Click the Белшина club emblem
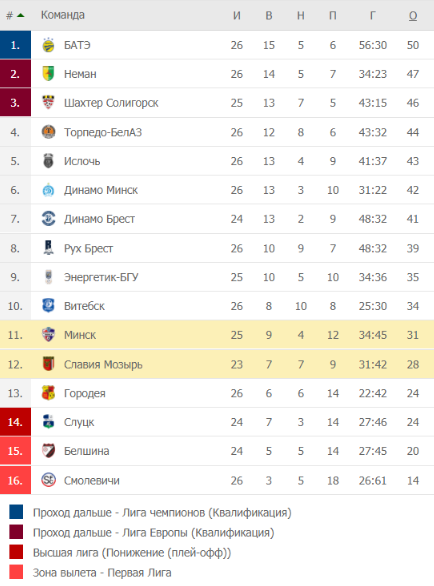434x586 pixels. pyautogui.click(x=48, y=451)
